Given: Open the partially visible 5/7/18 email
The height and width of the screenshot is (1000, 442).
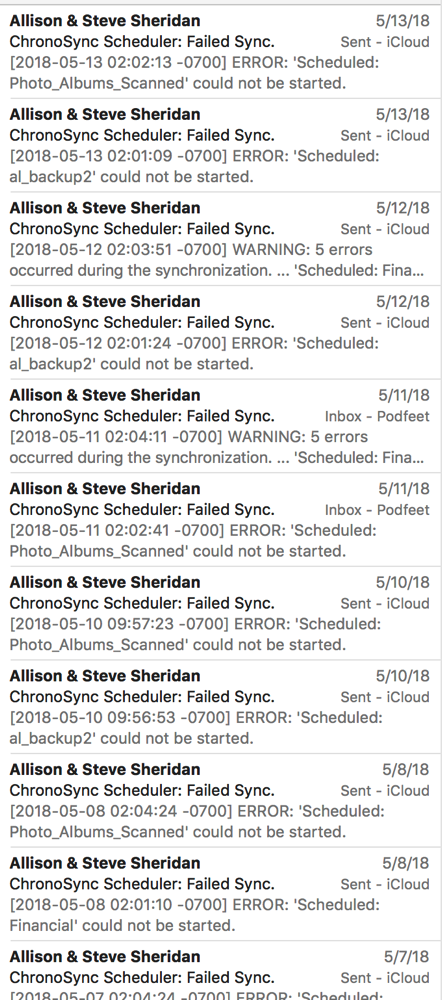Looking at the screenshot, I should pos(221,971).
